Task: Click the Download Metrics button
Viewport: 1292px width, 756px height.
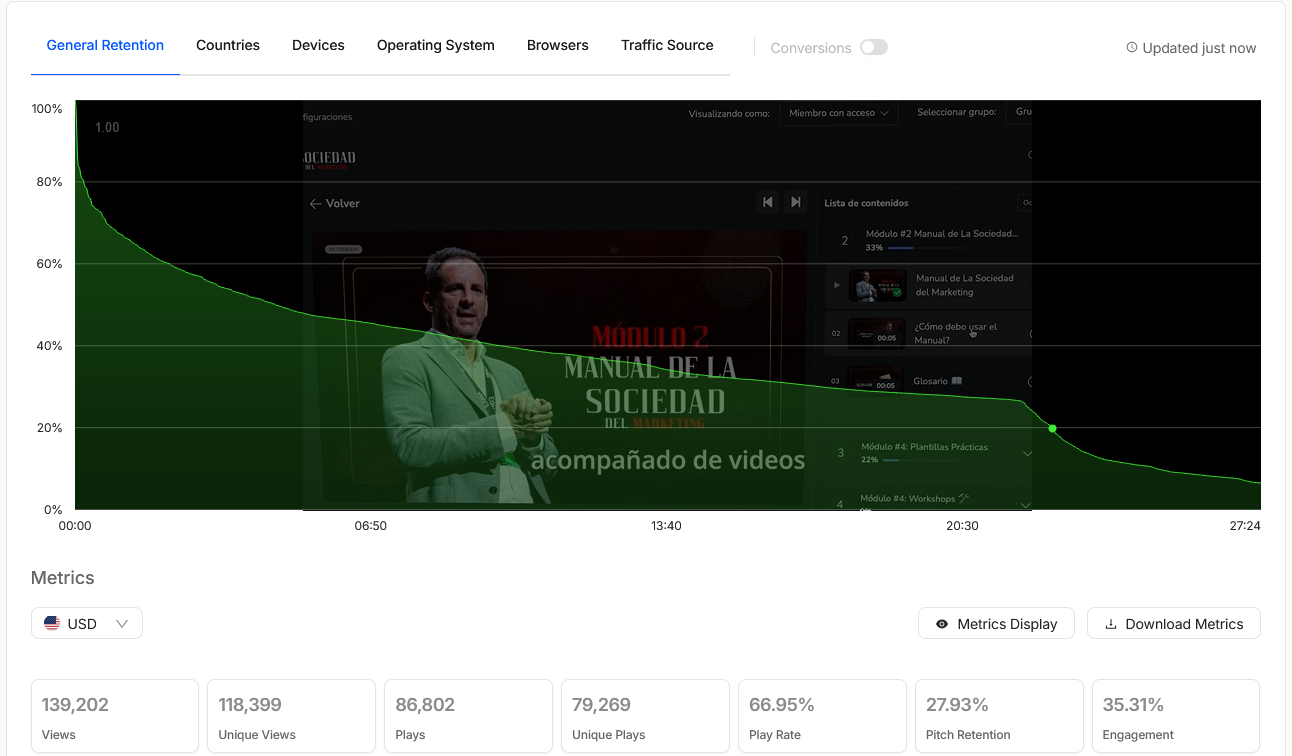Action: coord(1174,623)
